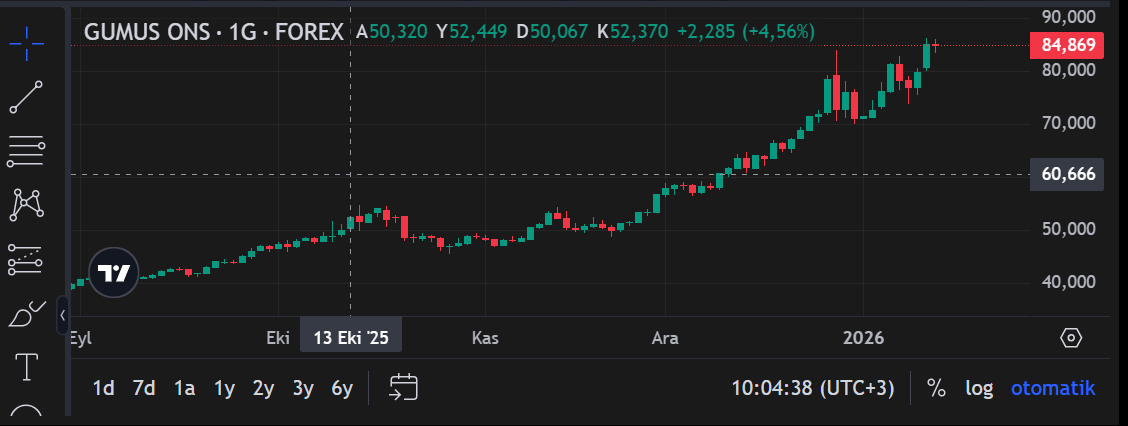Image resolution: width=1128 pixels, height=426 pixels.
Task: Select the text annotation tool
Action: pyautogui.click(x=26, y=367)
